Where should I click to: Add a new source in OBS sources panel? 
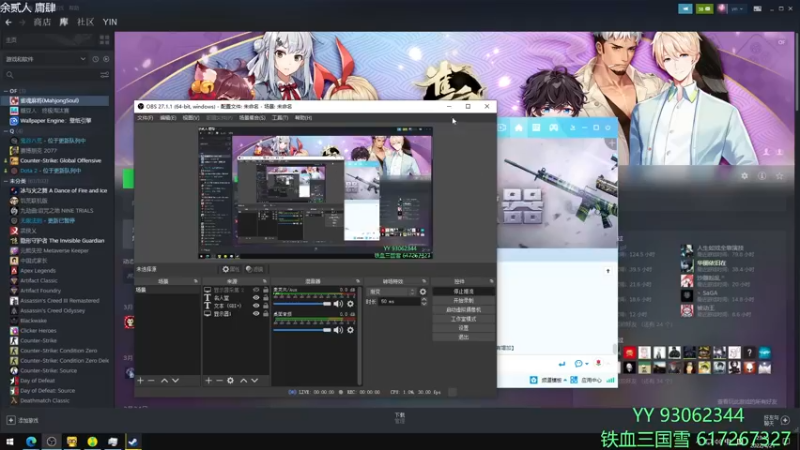pos(208,381)
